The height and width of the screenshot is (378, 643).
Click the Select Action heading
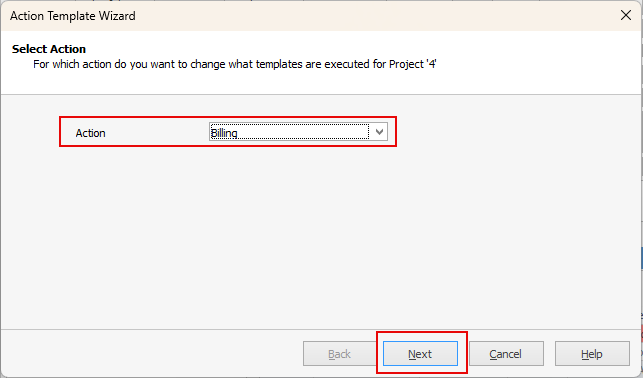pyautogui.click(x=49, y=49)
